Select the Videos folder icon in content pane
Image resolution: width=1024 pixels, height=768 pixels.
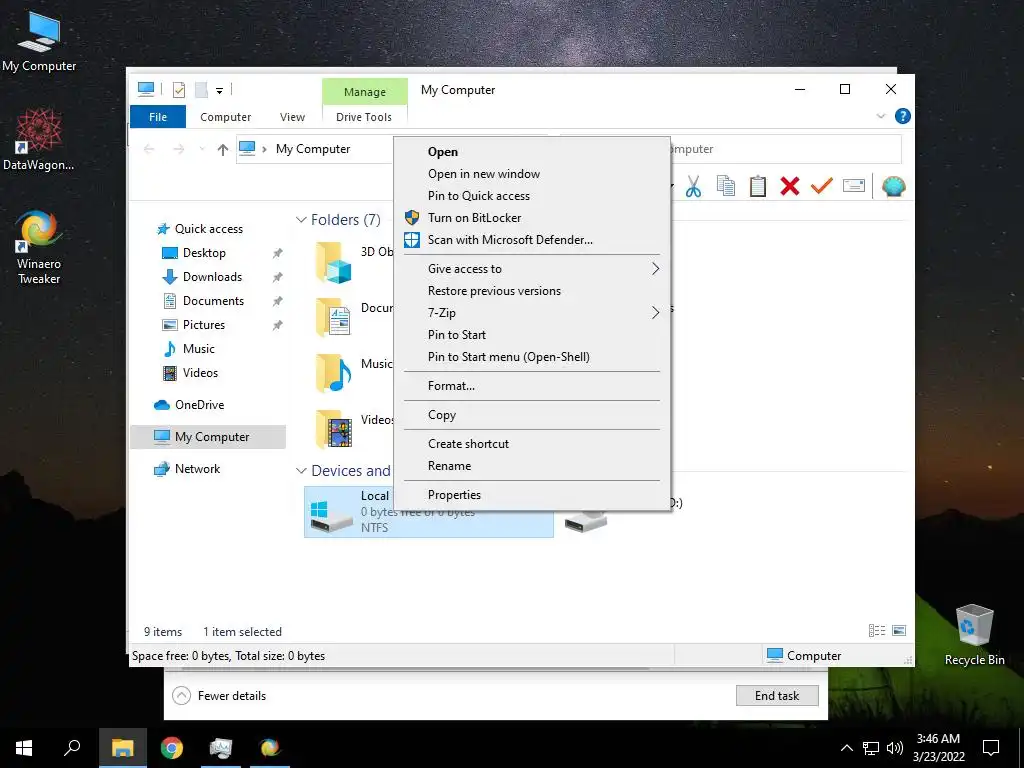(334, 429)
